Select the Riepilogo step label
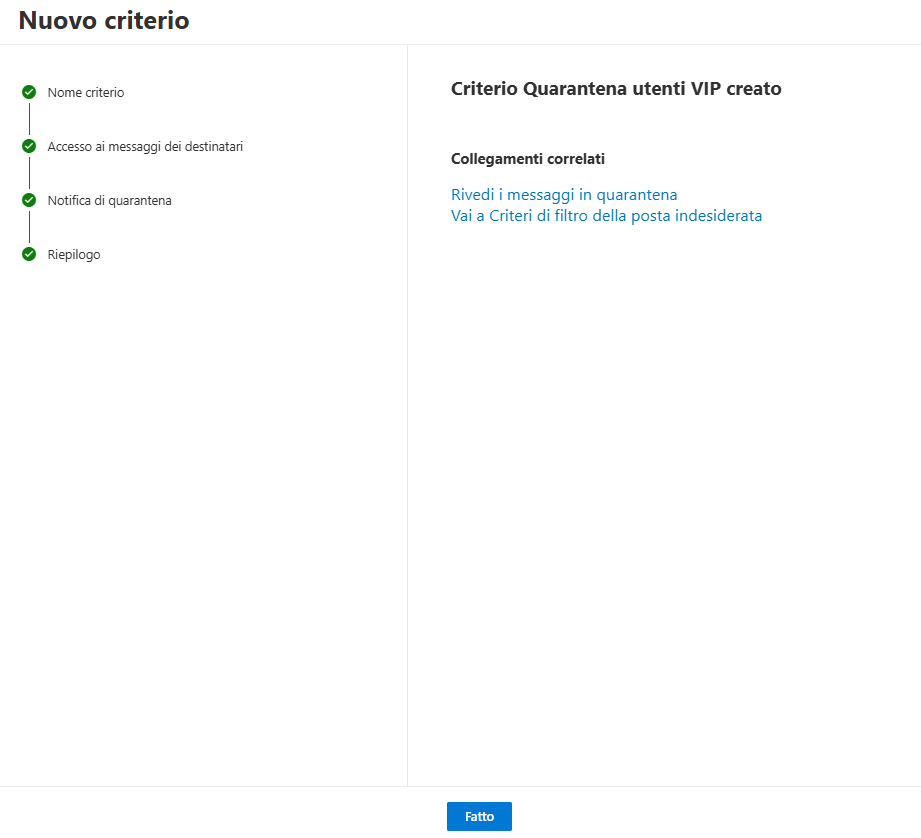The height and width of the screenshot is (838, 921). pos(74,255)
